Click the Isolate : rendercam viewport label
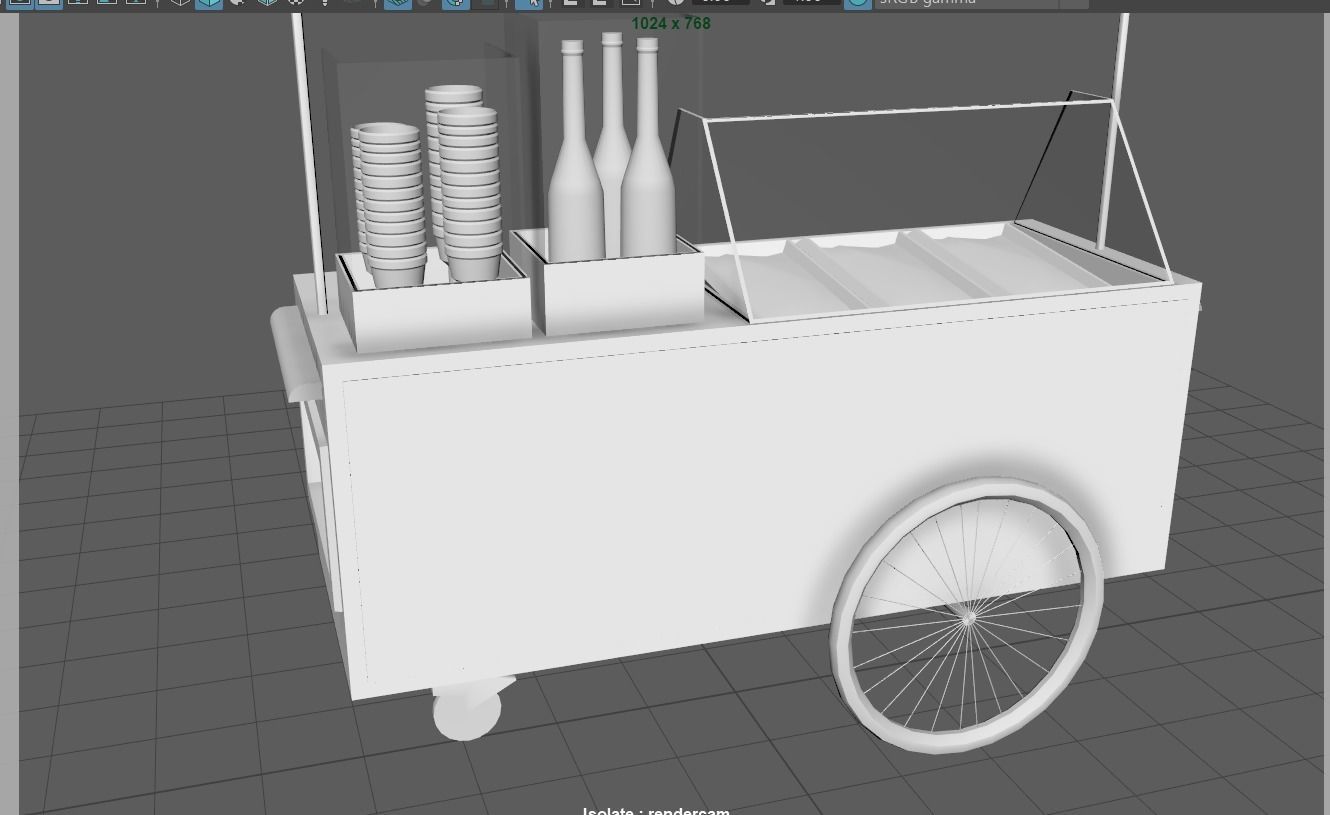 (656, 810)
